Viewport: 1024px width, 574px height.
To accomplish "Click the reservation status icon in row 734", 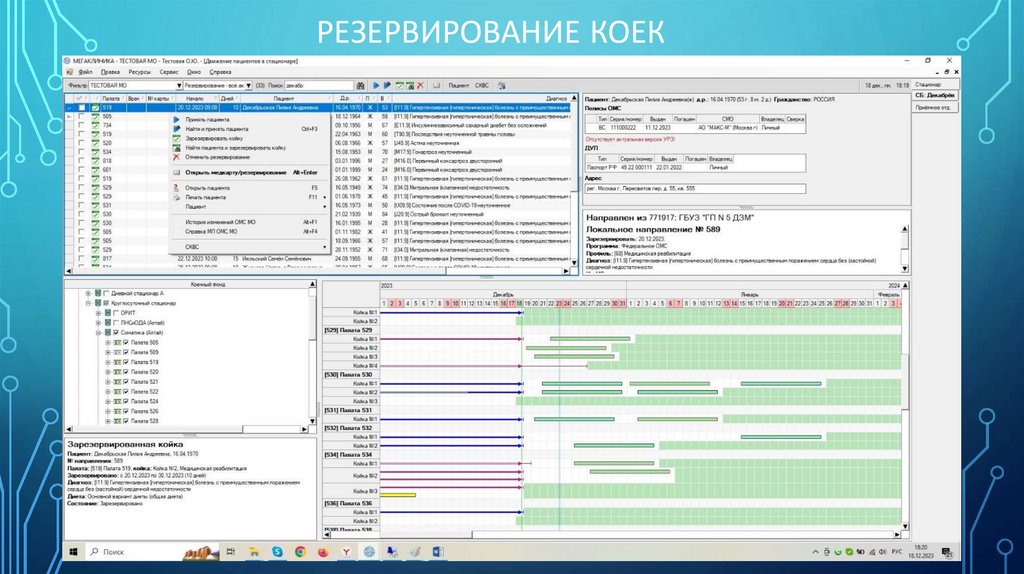I will (x=95, y=125).
